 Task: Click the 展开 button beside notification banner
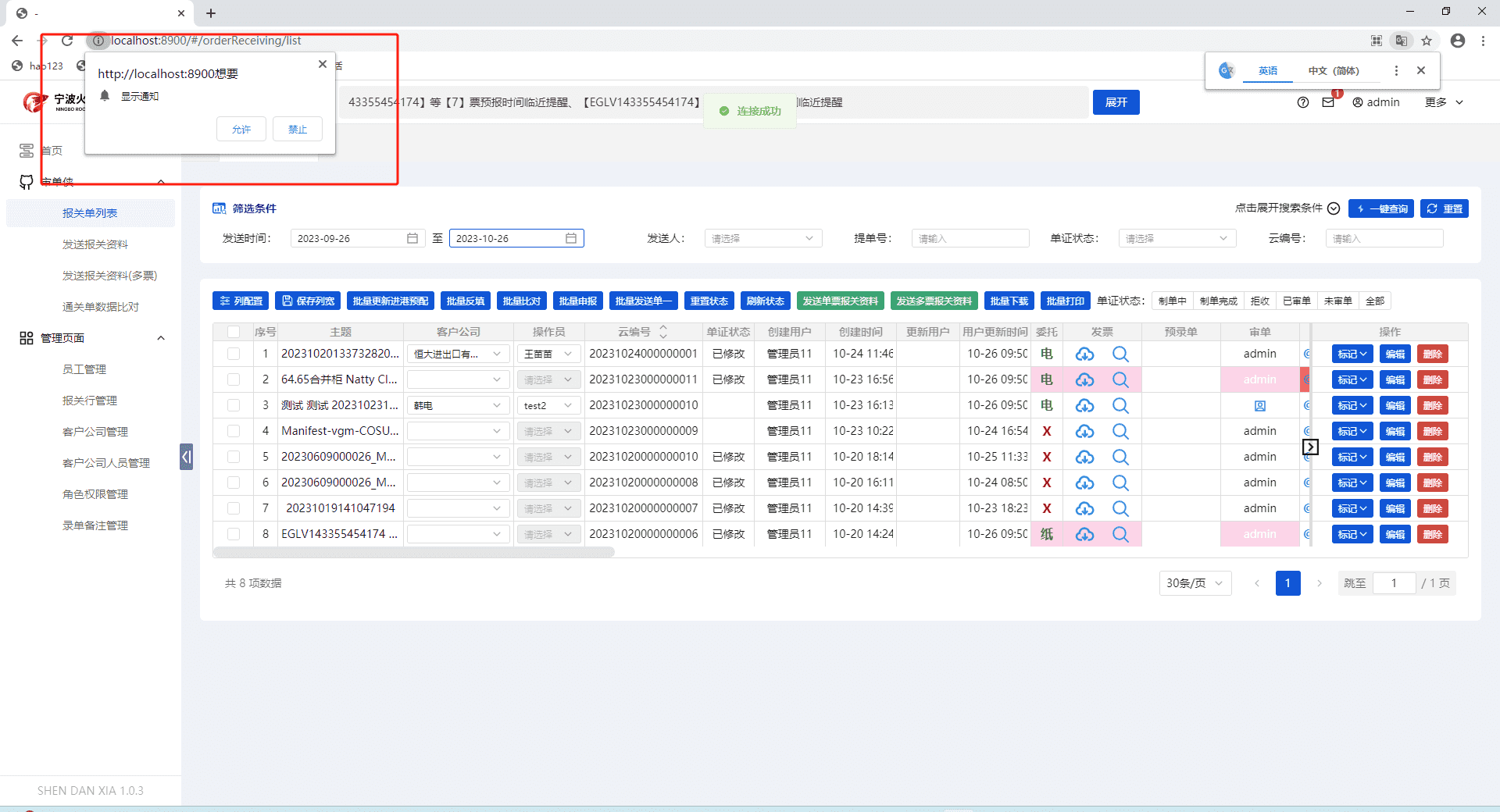click(1116, 102)
